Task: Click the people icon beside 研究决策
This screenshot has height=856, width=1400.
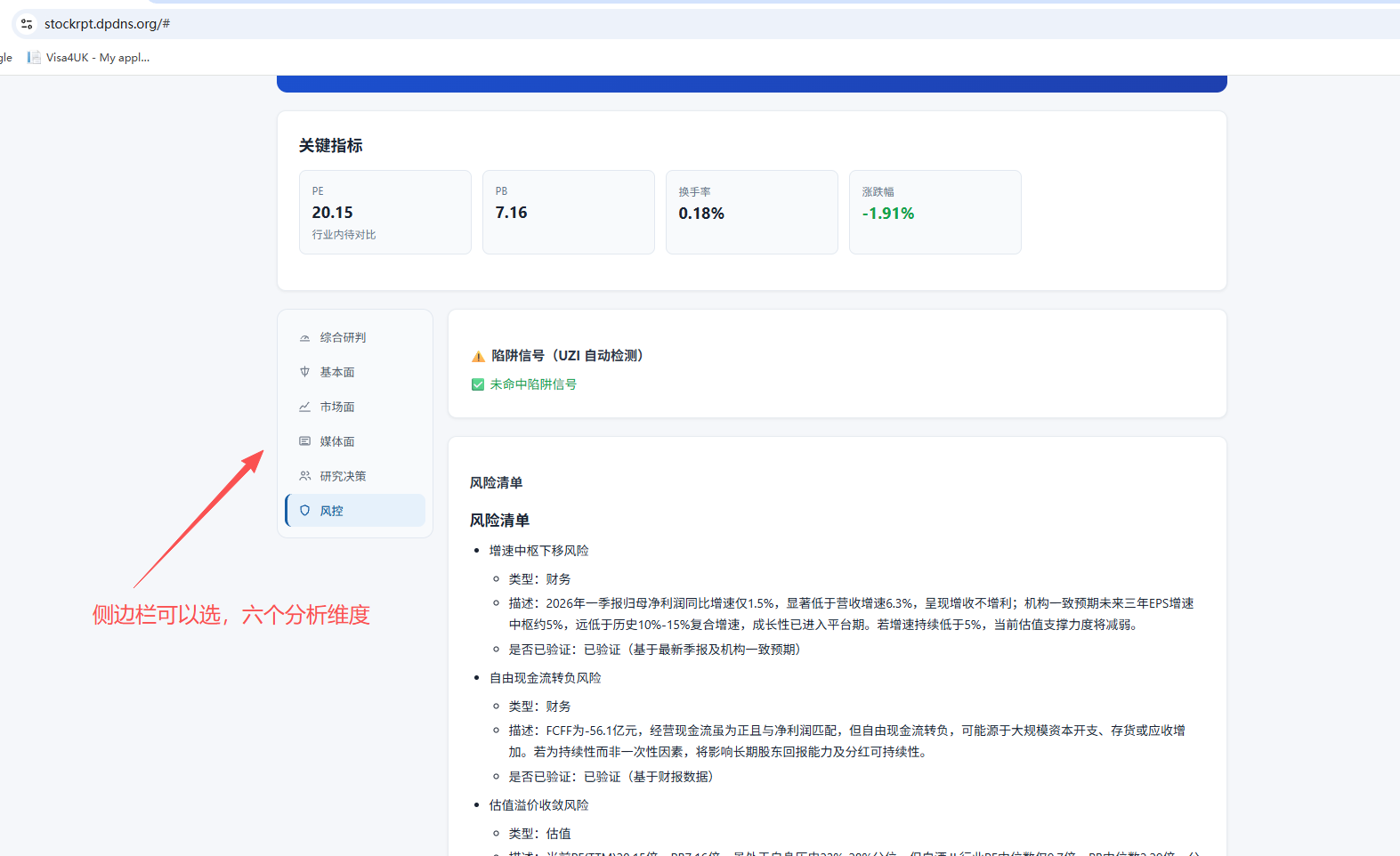Action: 304,476
